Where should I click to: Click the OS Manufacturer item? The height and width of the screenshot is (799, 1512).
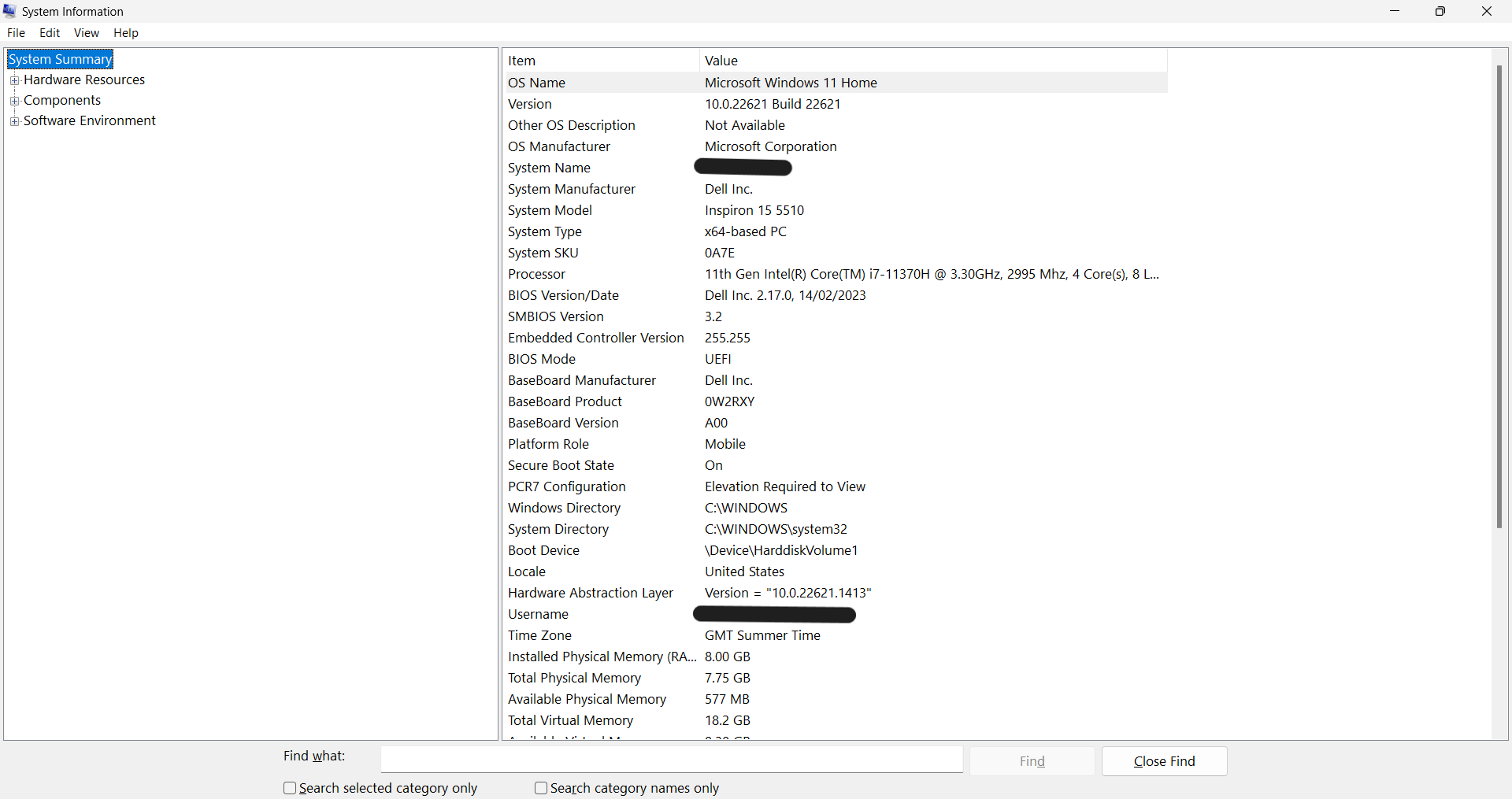coord(559,146)
